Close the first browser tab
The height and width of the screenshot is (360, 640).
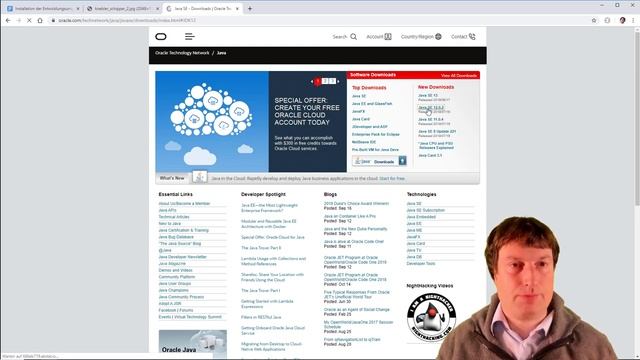(x=78, y=9)
